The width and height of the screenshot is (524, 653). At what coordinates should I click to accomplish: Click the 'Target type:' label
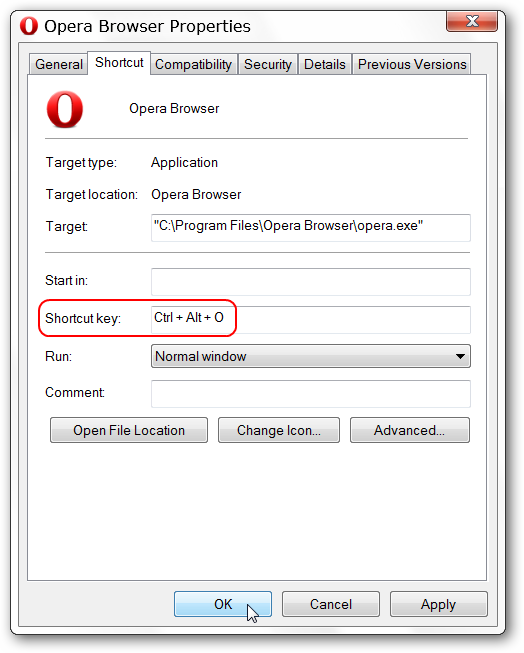click(x=81, y=162)
